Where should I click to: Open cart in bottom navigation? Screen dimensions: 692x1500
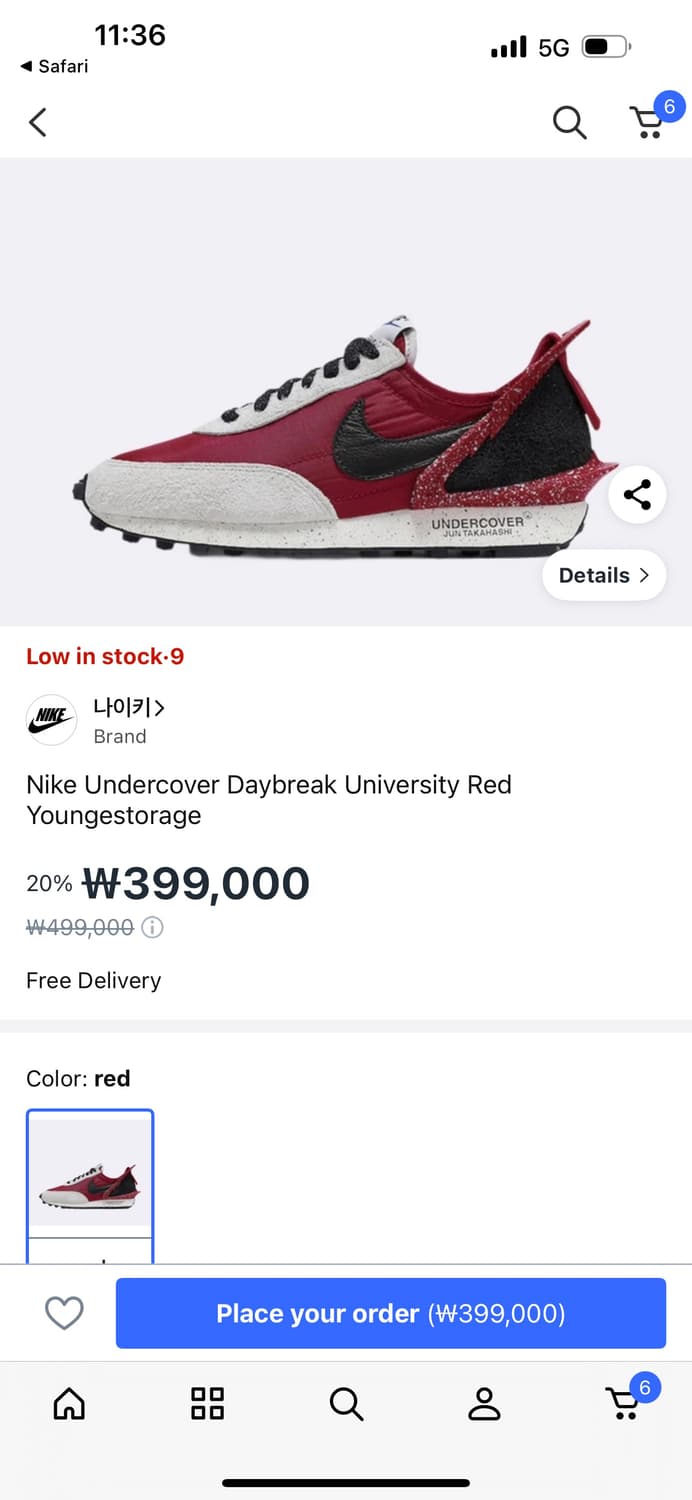pyautogui.click(x=624, y=1403)
